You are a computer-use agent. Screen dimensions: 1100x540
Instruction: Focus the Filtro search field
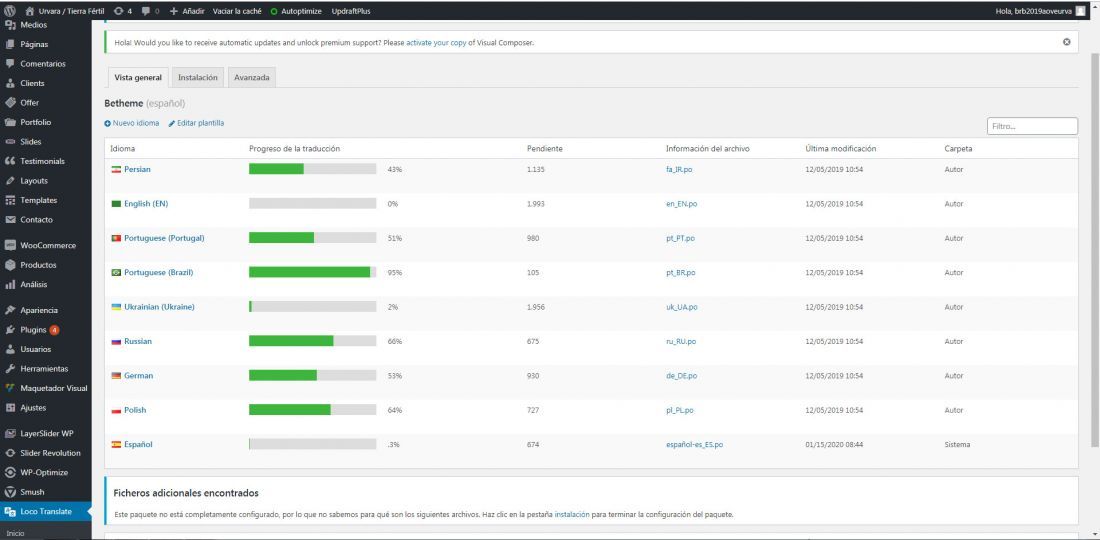[x=1032, y=127]
